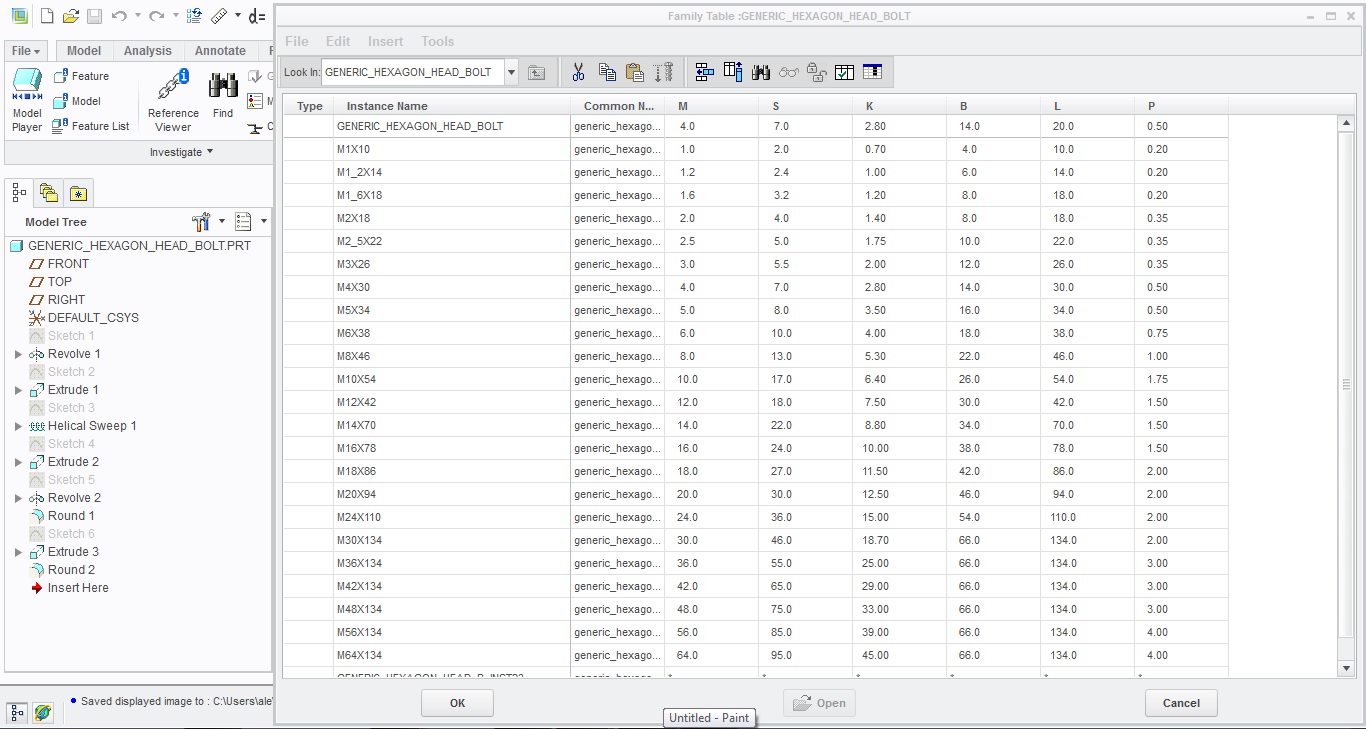Expand Revolve 2 in model tree
The height and width of the screenshot is (729, 1366).
tap(18, 498)
